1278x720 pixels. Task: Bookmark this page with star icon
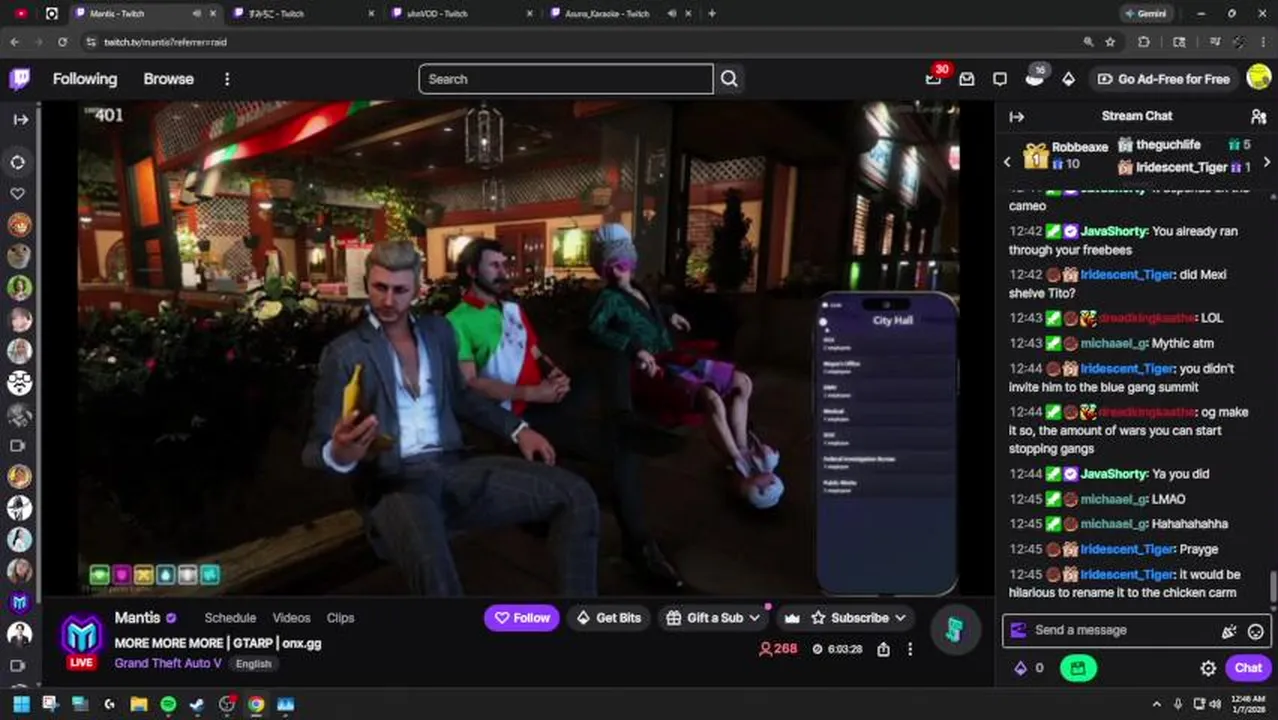pos(1110,42)
